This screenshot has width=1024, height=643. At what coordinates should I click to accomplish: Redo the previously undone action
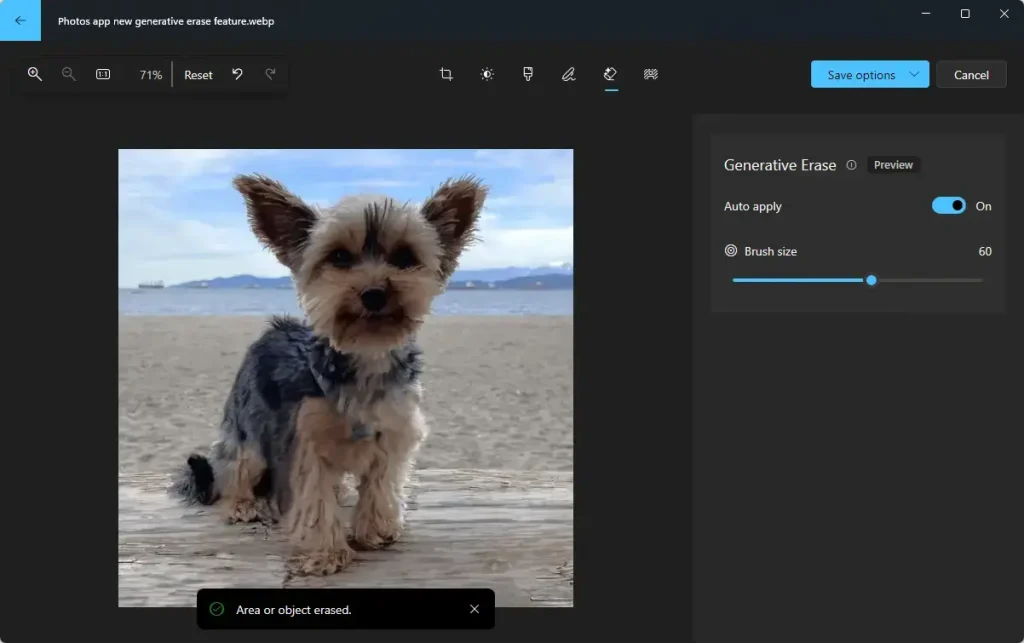coord(270,74)
